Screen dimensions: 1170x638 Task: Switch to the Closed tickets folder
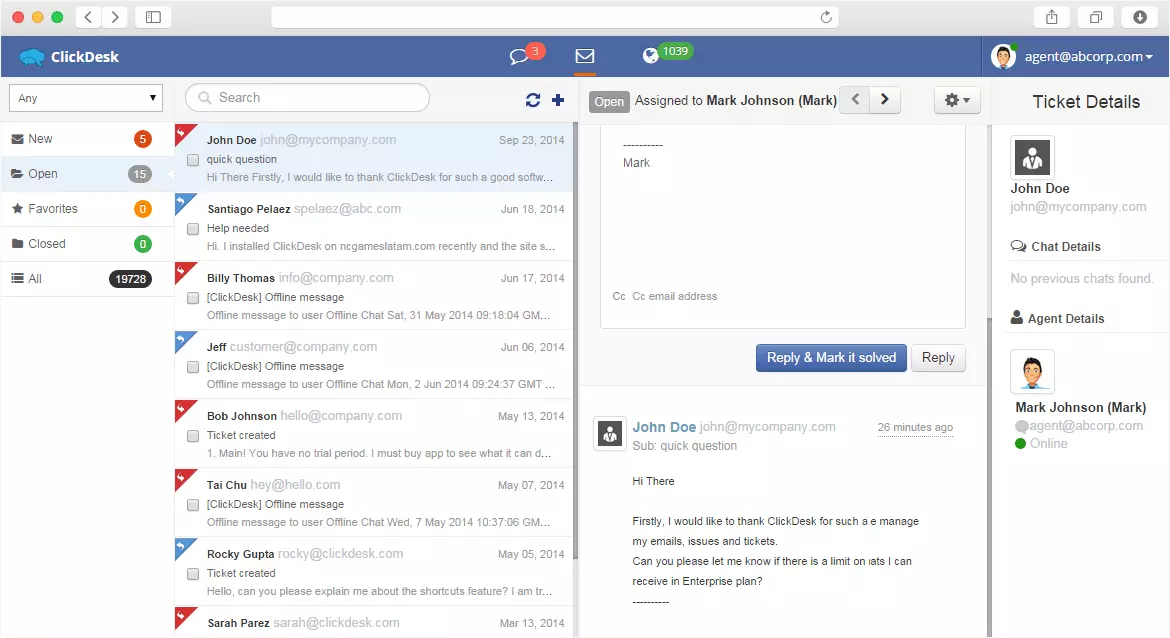click(x=47, y=243)
